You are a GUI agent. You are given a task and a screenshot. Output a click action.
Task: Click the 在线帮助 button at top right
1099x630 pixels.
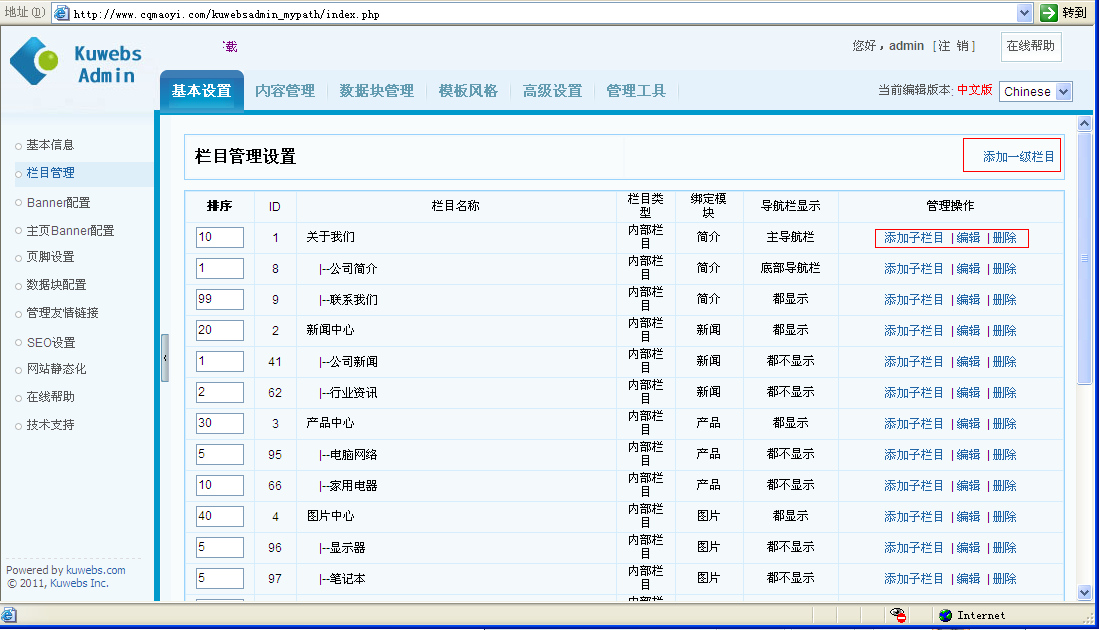coord(1030,46)
